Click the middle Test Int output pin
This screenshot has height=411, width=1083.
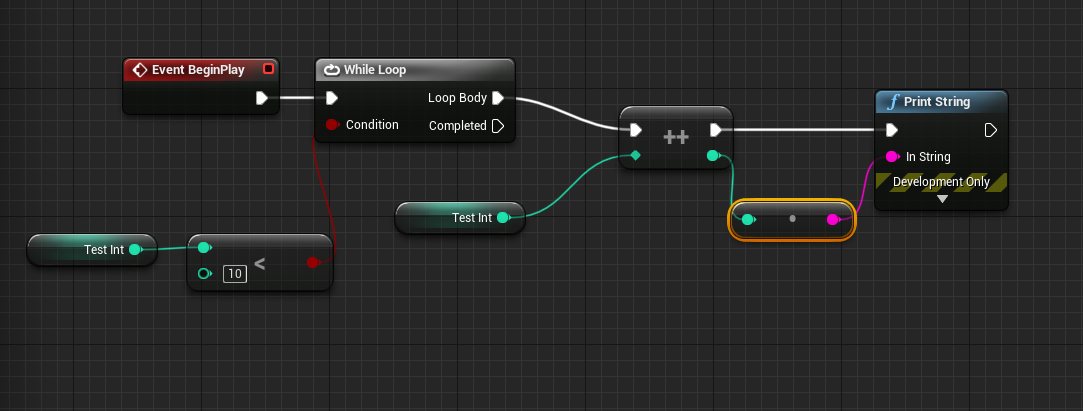coord(504,218)
